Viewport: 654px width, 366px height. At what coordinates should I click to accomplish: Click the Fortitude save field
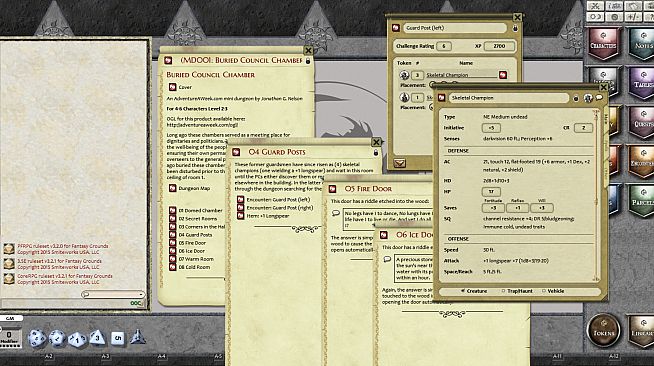(x=493, y=208)
